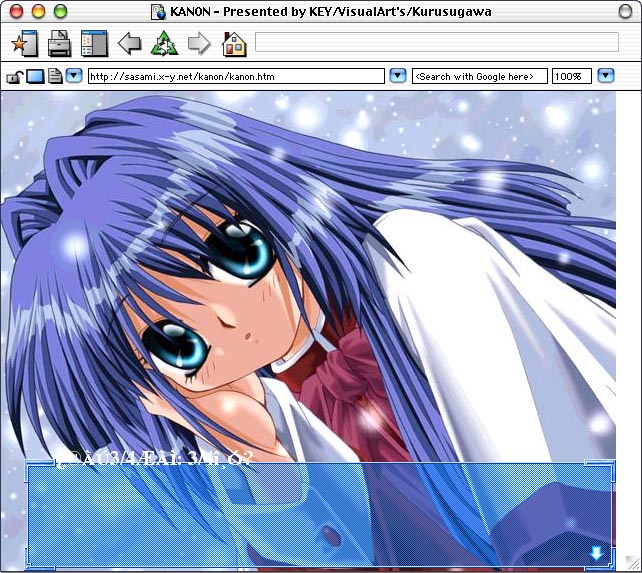The width and height of the screenshot is (642, 573).
Task: Go forward with the right arrow
Action: pyautogui.click(x=199, y=43)
